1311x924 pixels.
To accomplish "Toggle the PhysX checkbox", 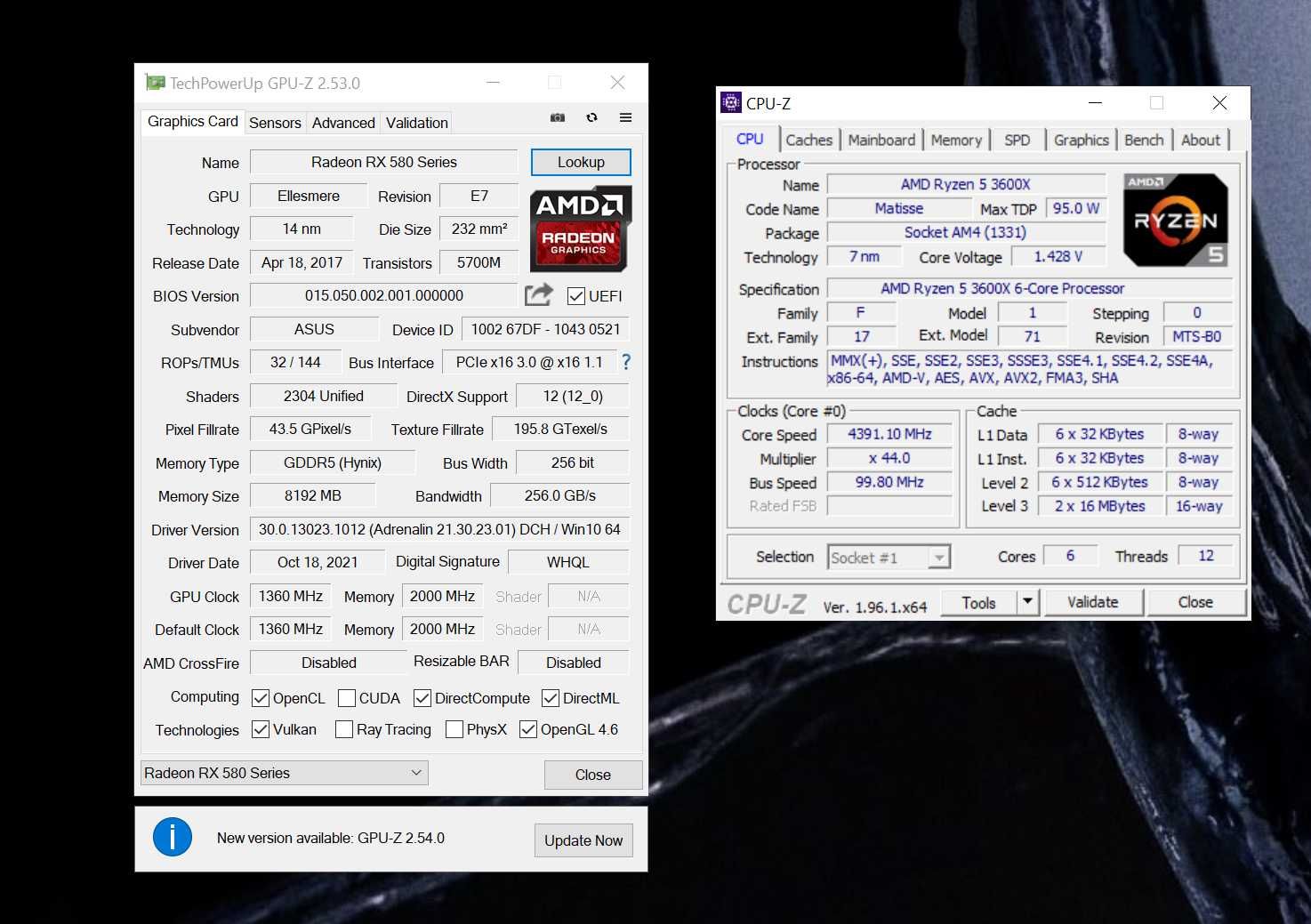I will coord(454,729).
